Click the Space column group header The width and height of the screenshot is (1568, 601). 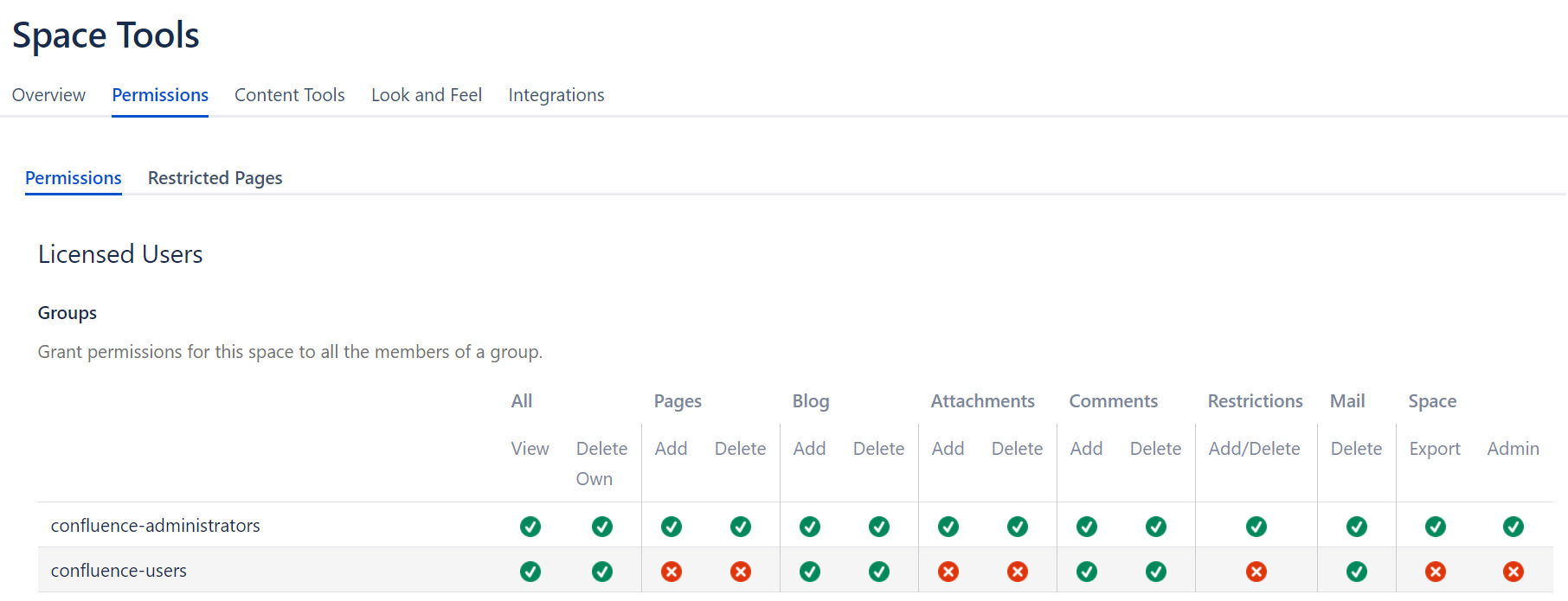1432,401
